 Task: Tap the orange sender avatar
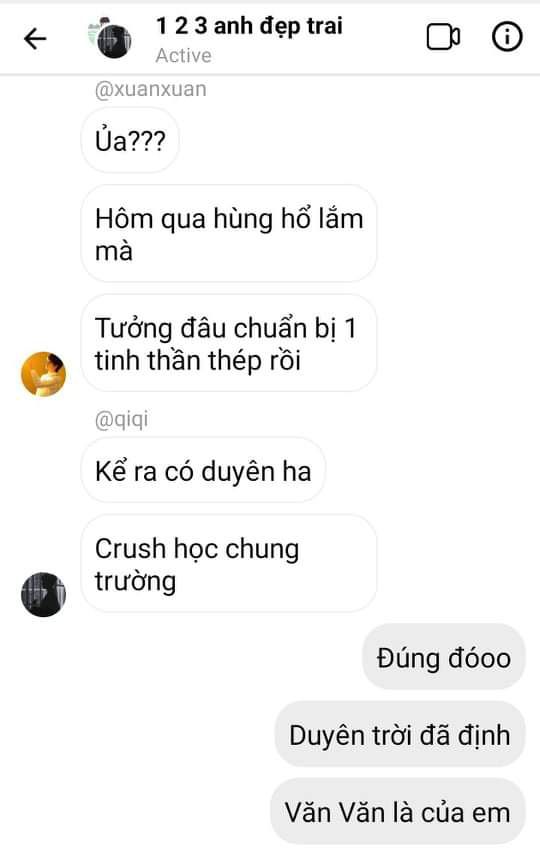(x=44, y=374)
